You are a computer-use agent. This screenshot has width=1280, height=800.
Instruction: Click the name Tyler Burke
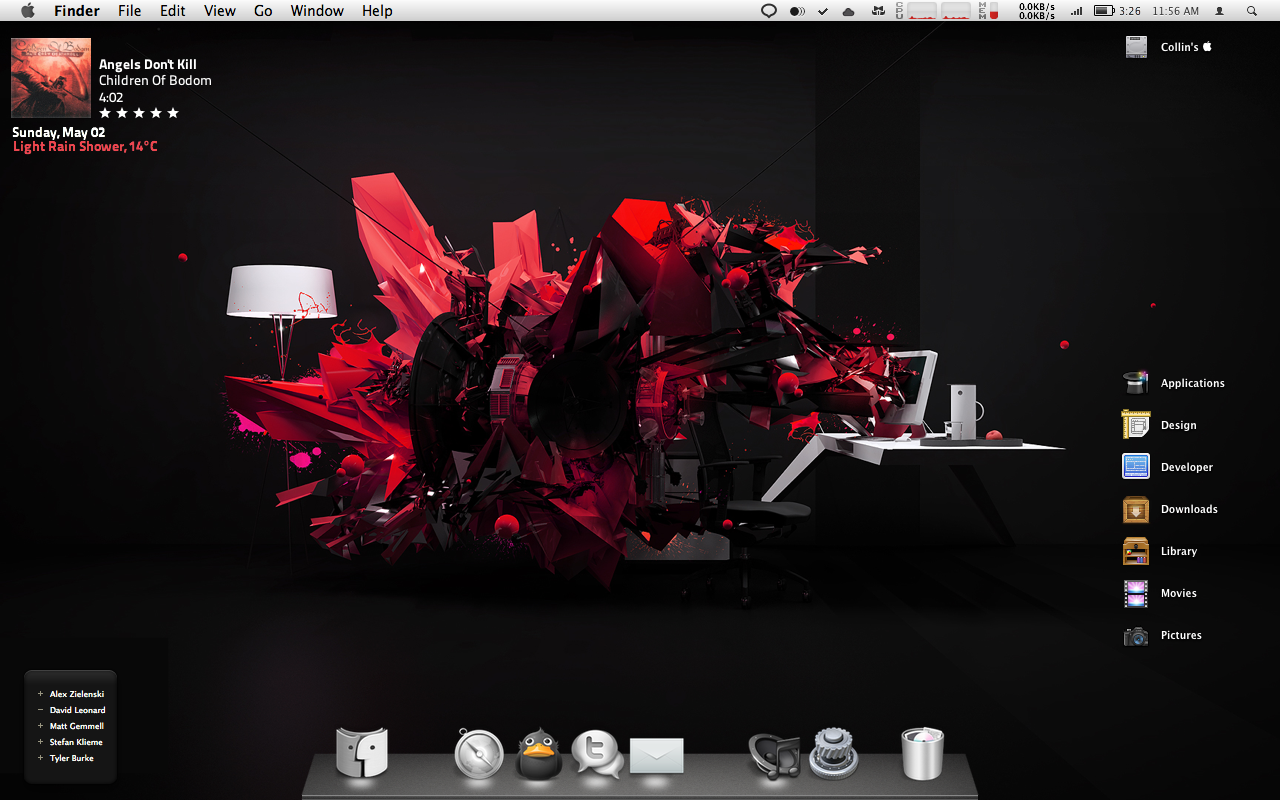(72, 758)
